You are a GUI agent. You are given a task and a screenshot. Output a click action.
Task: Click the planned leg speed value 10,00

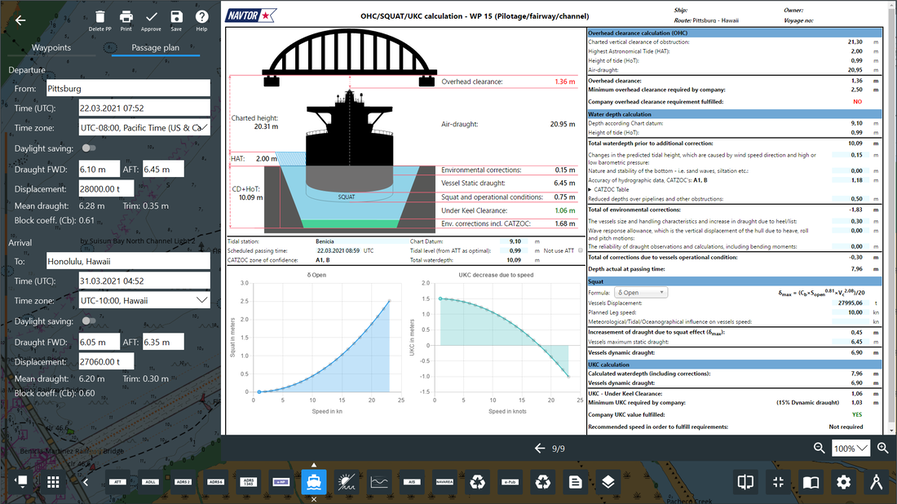[855, 312]
